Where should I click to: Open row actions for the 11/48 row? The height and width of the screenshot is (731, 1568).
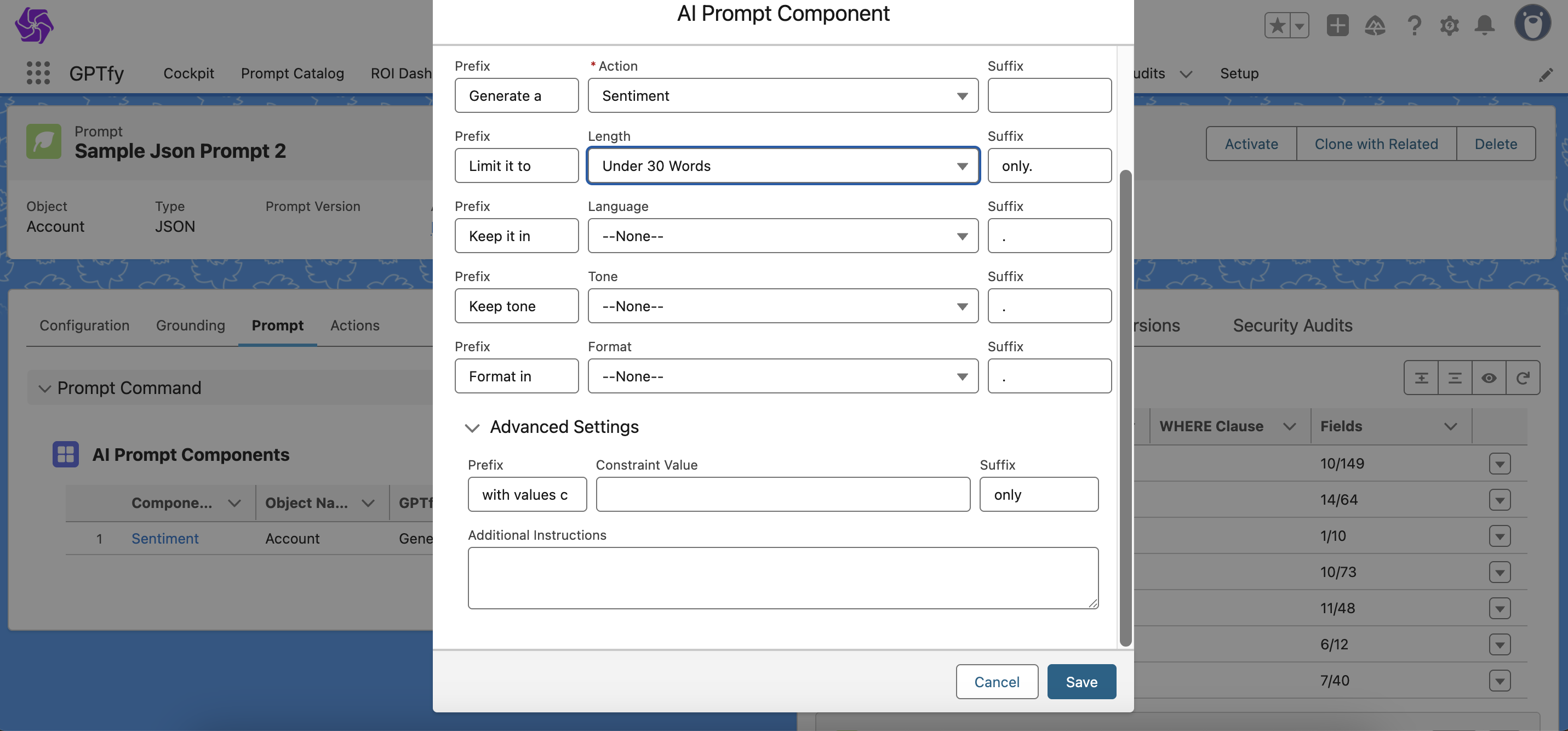(1500, 608)
